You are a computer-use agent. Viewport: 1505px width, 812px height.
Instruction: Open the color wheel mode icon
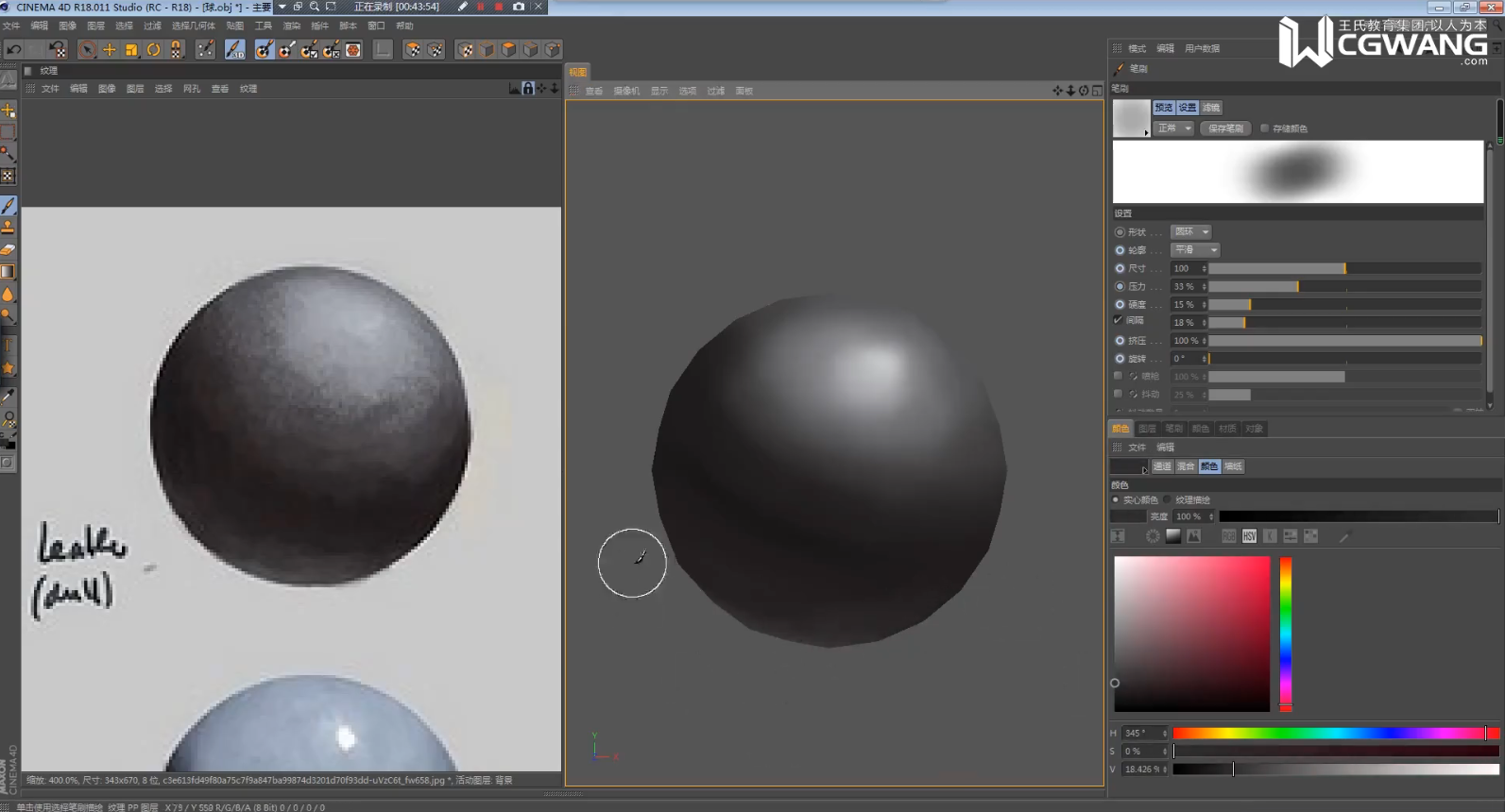[x=1153, y=536]
